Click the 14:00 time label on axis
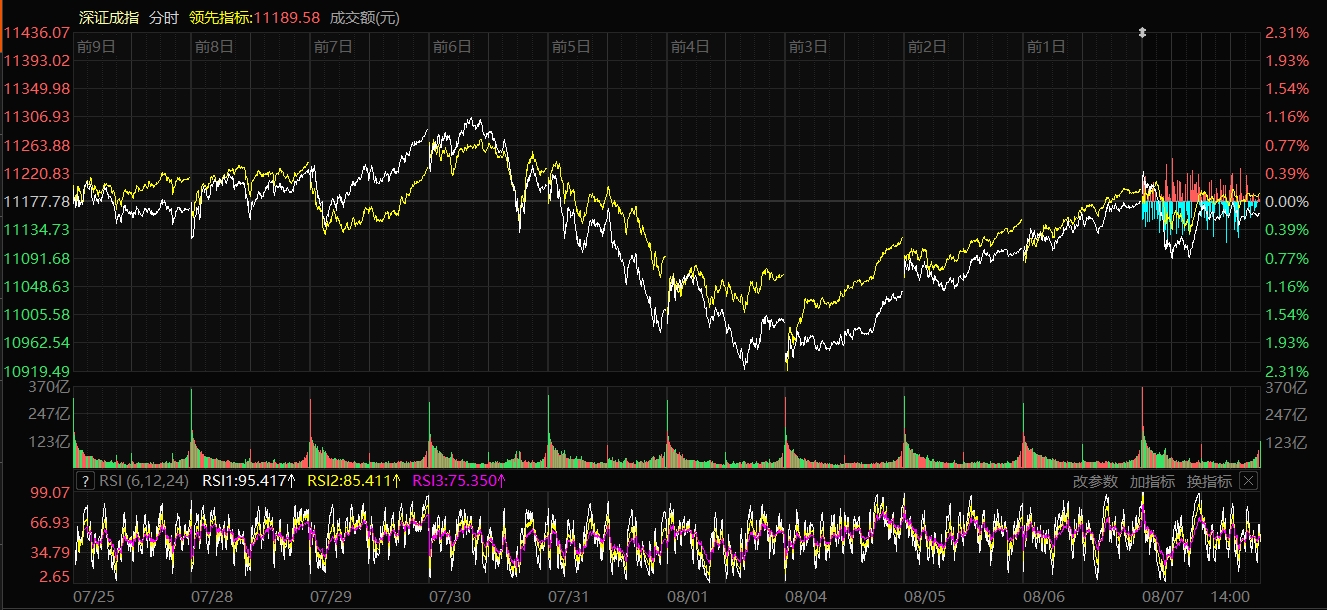1327x610 pixels. [1230, 596]
